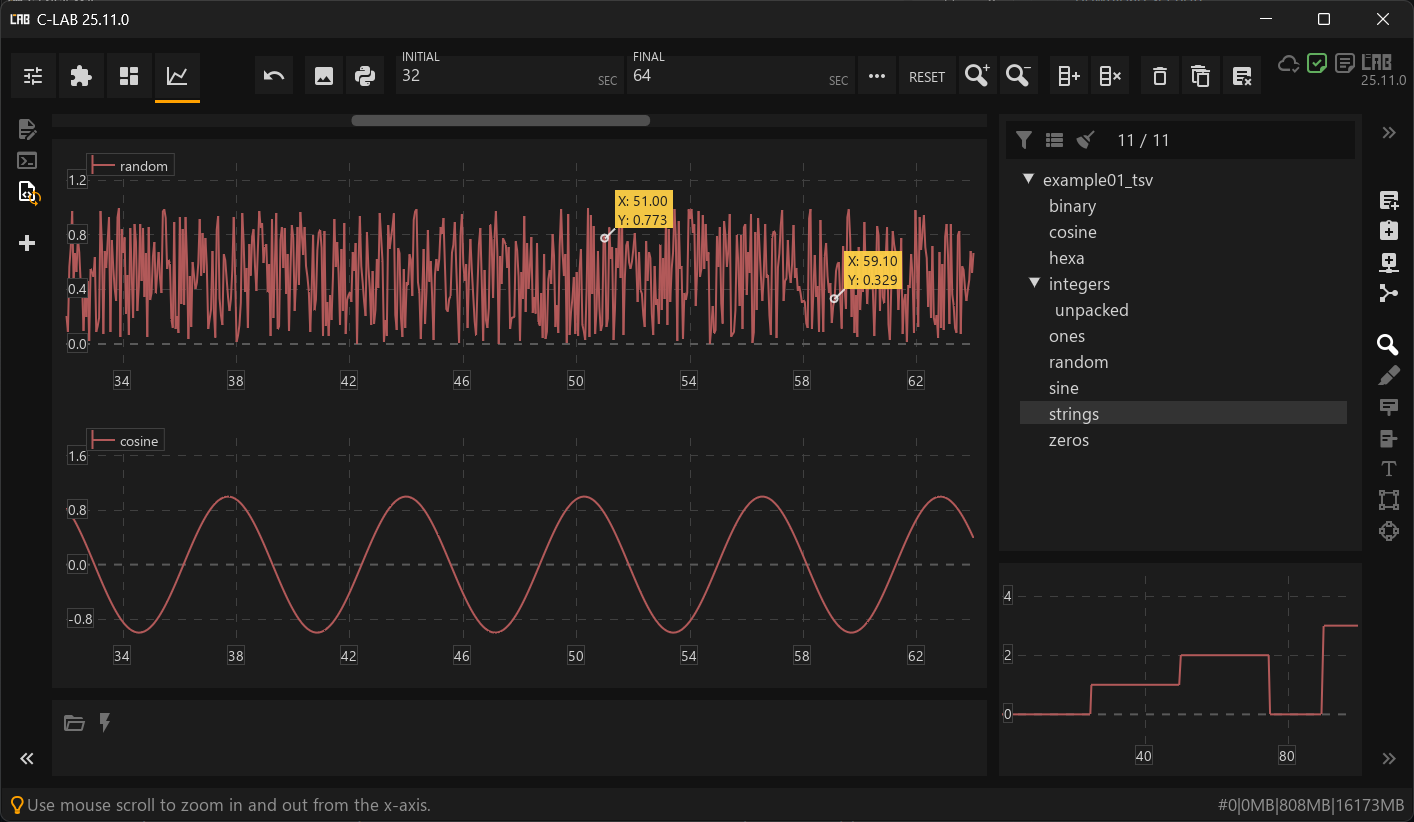Click the clipboard plus icon
Image resolution: width=1414 pixels, height=822 pixels.
pos(1389,231)
